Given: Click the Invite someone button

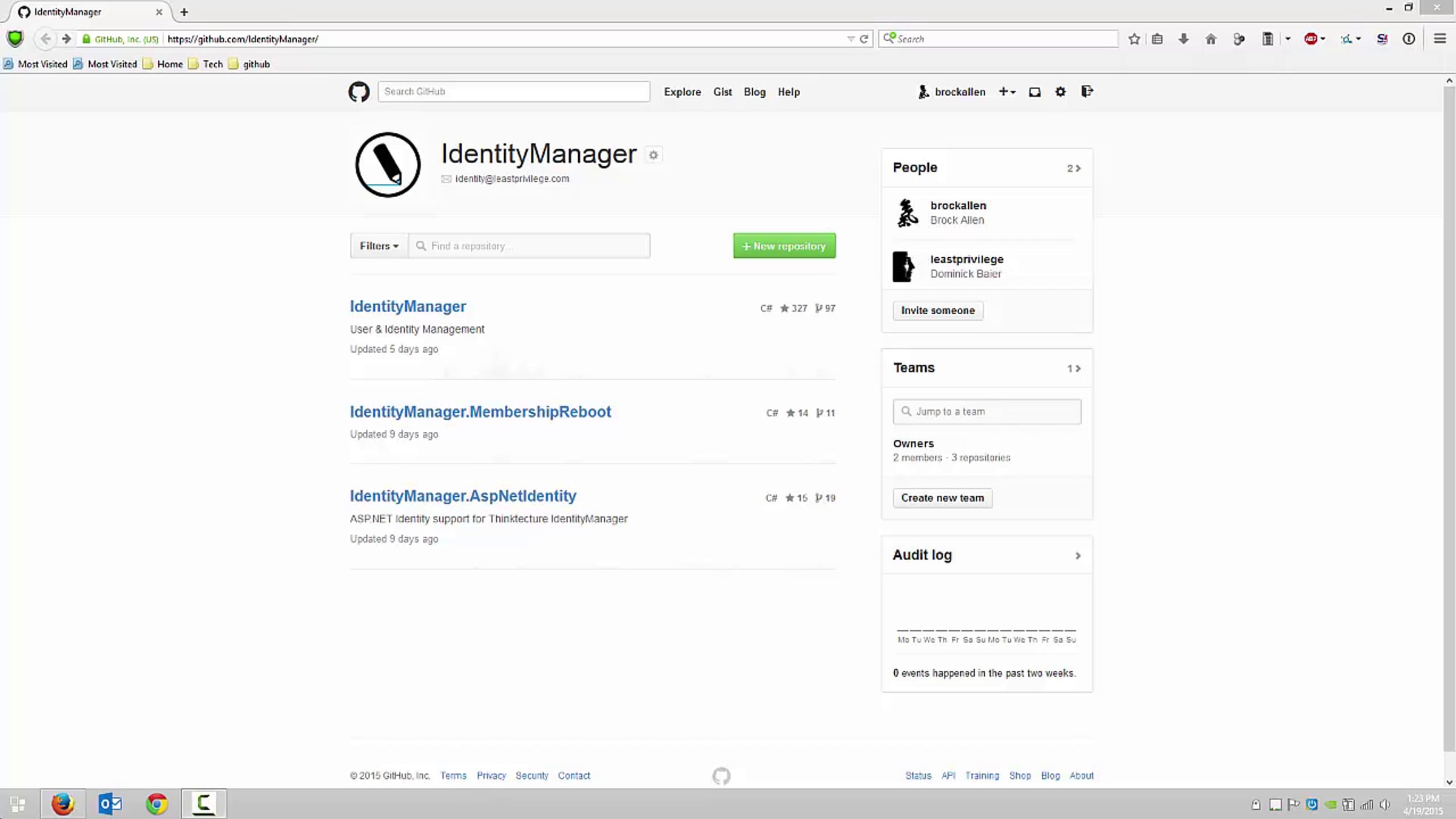Looking at the screenshot, I should [938, 311].
